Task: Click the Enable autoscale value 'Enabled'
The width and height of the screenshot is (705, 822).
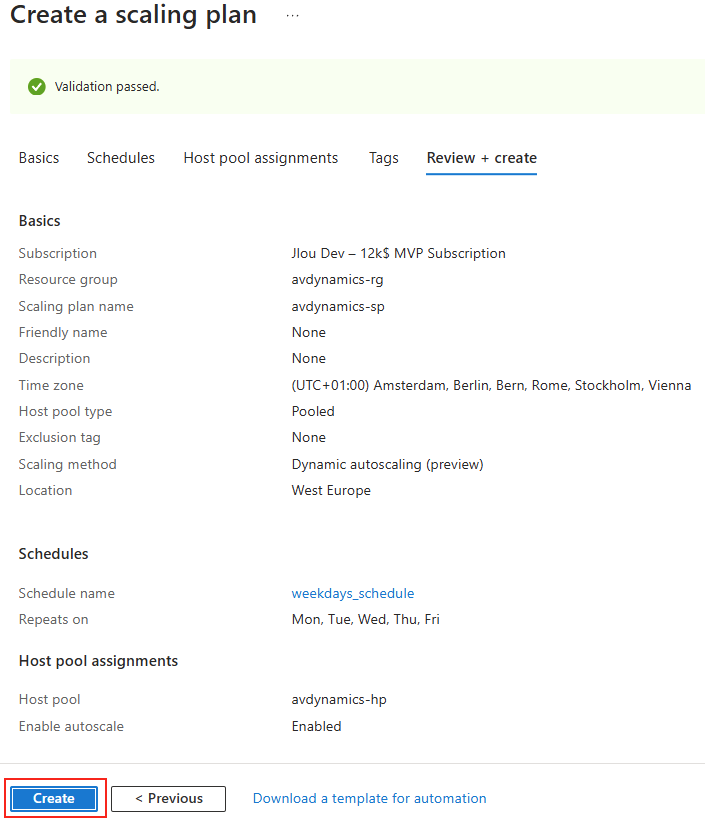Action: pos(317,727)
